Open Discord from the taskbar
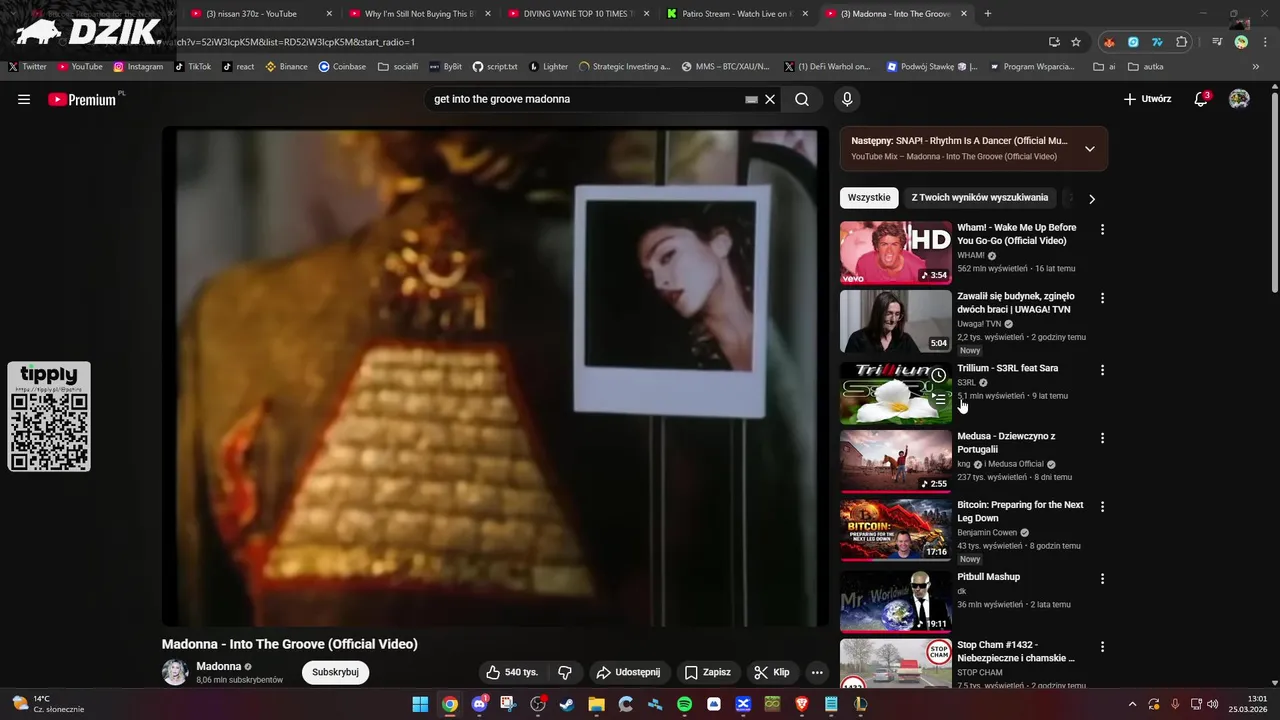 (x=479, y=704)
